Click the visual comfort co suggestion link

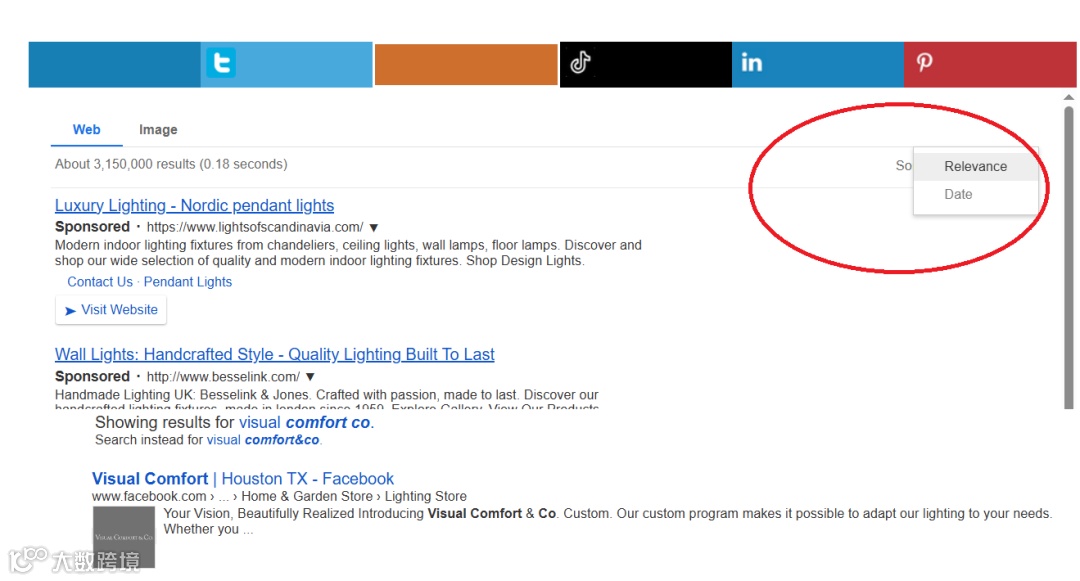[304, 422]
